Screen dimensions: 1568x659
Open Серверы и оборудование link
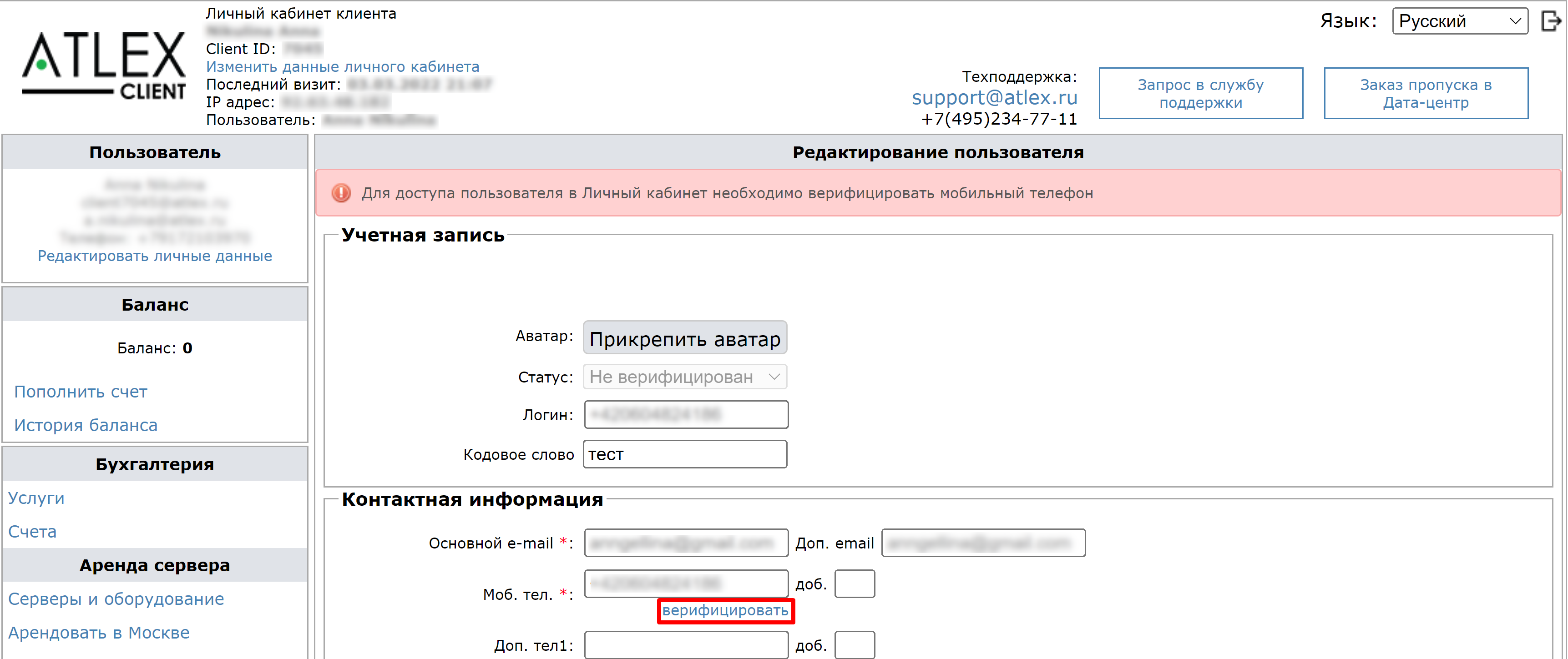coord(116,599)
